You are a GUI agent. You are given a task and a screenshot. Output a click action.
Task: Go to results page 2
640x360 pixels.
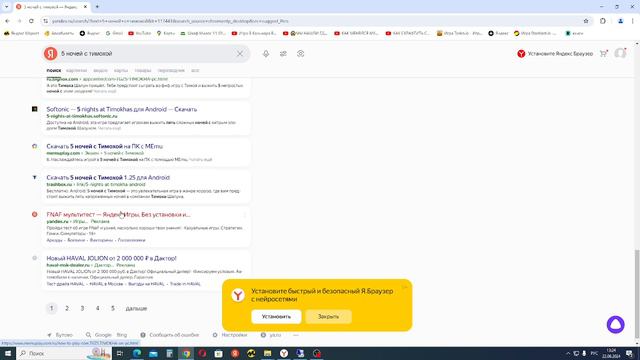click(x=67, y=308)
